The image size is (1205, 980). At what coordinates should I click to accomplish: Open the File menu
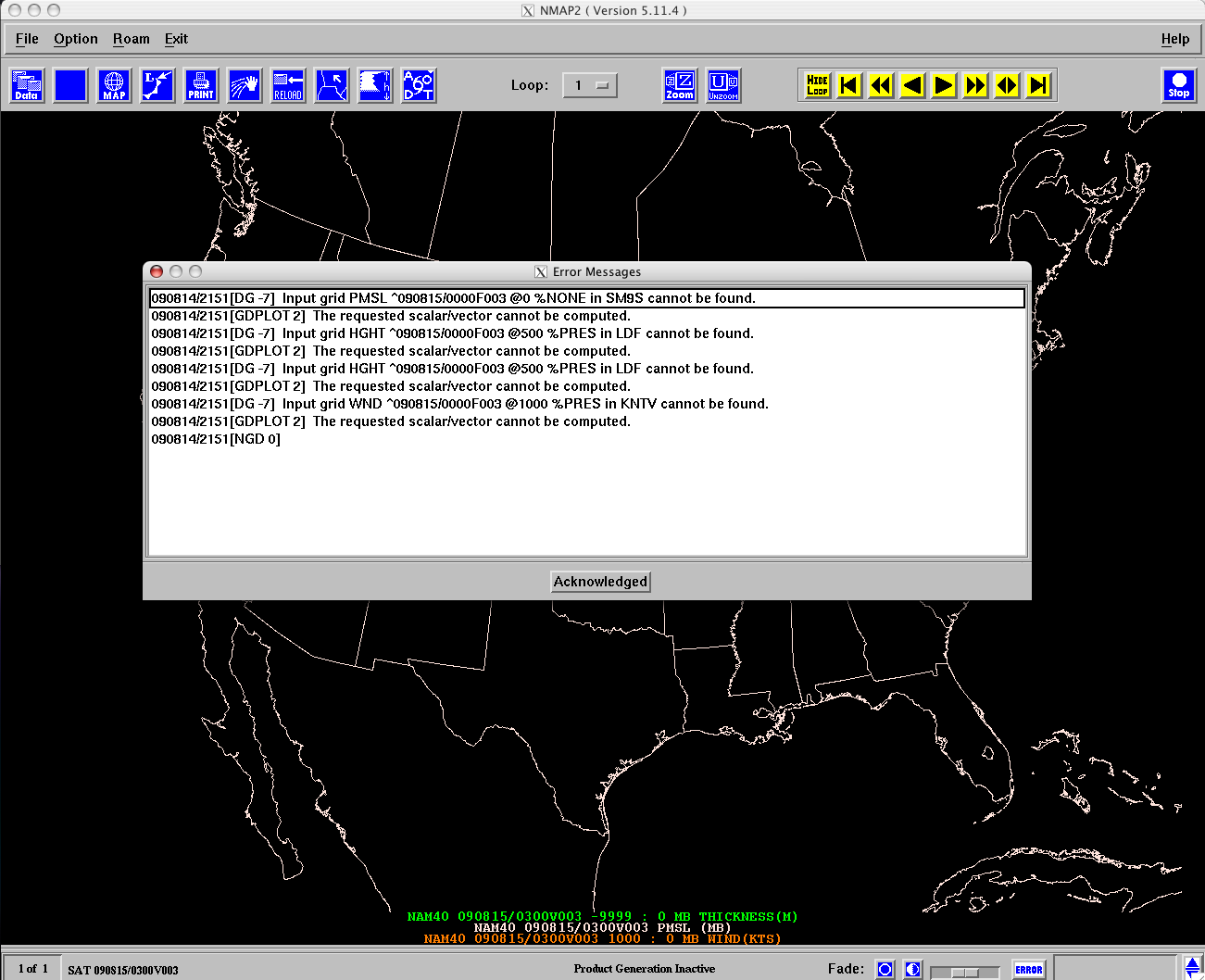27,39
